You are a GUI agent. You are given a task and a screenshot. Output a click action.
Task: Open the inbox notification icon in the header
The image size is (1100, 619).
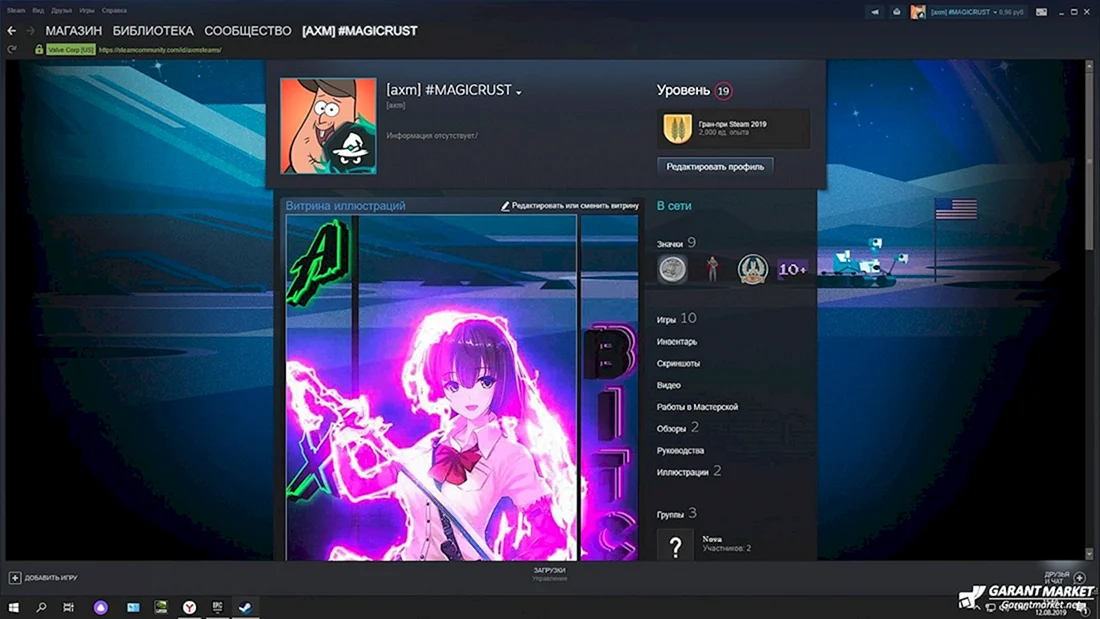(897, 12)
